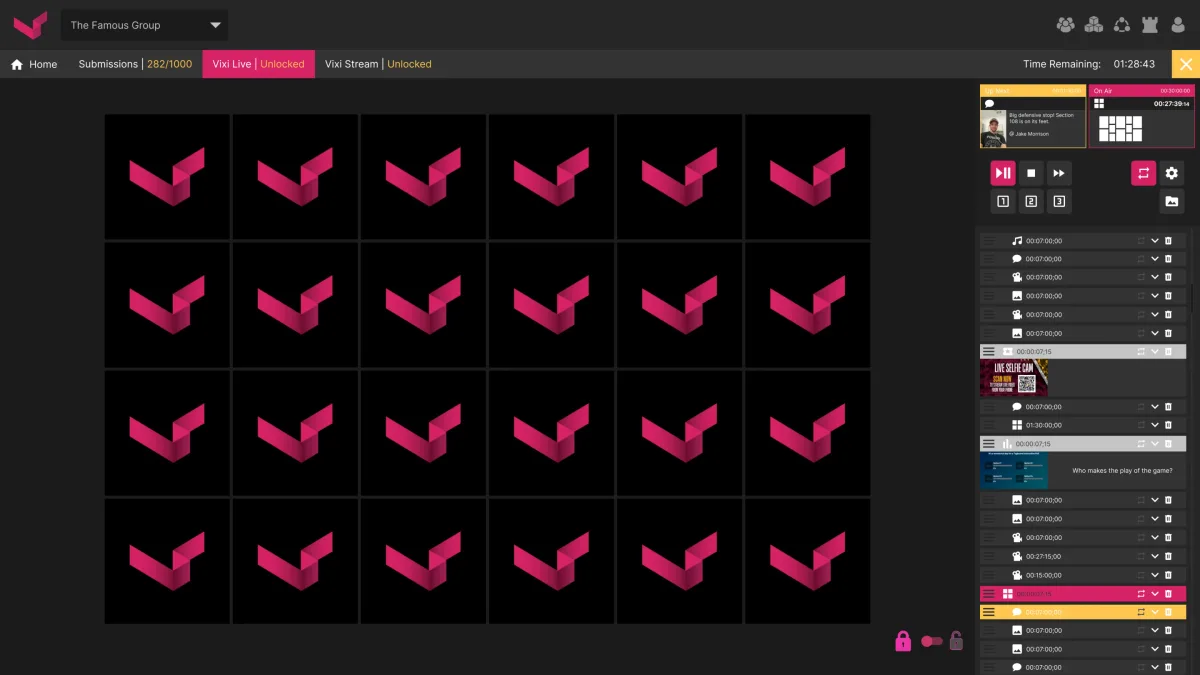
Task: Toggle loop on the music note item
Action: [x=1140, y=241]
